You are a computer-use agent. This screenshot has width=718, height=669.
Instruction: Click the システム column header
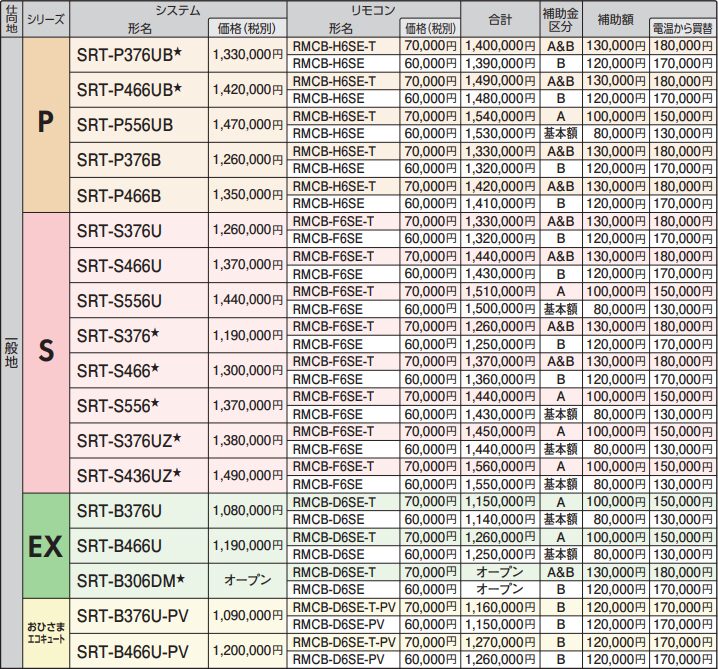coord(177,9)
